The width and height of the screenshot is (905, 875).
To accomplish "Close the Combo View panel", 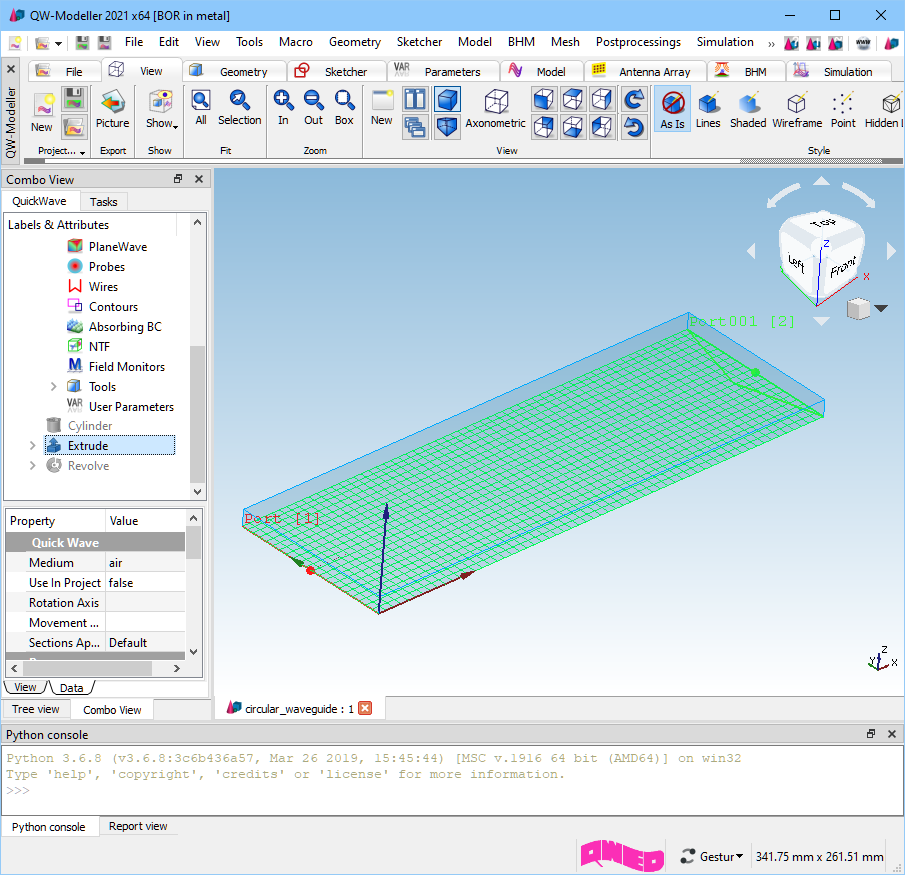I will pyautogui.click(x=199, y=179).
